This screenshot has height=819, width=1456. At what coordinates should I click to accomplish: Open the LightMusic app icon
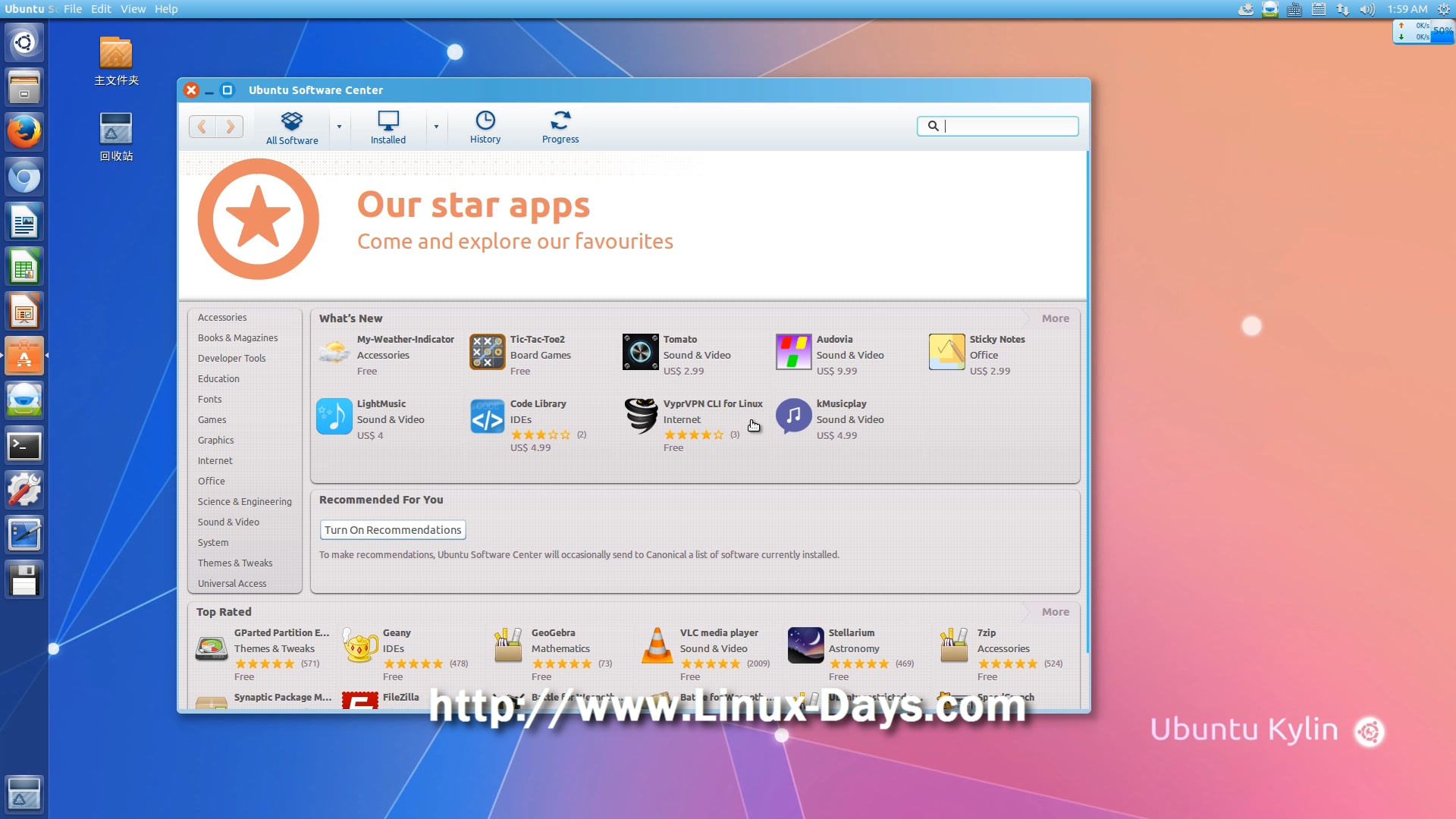(x=334, y=416)
